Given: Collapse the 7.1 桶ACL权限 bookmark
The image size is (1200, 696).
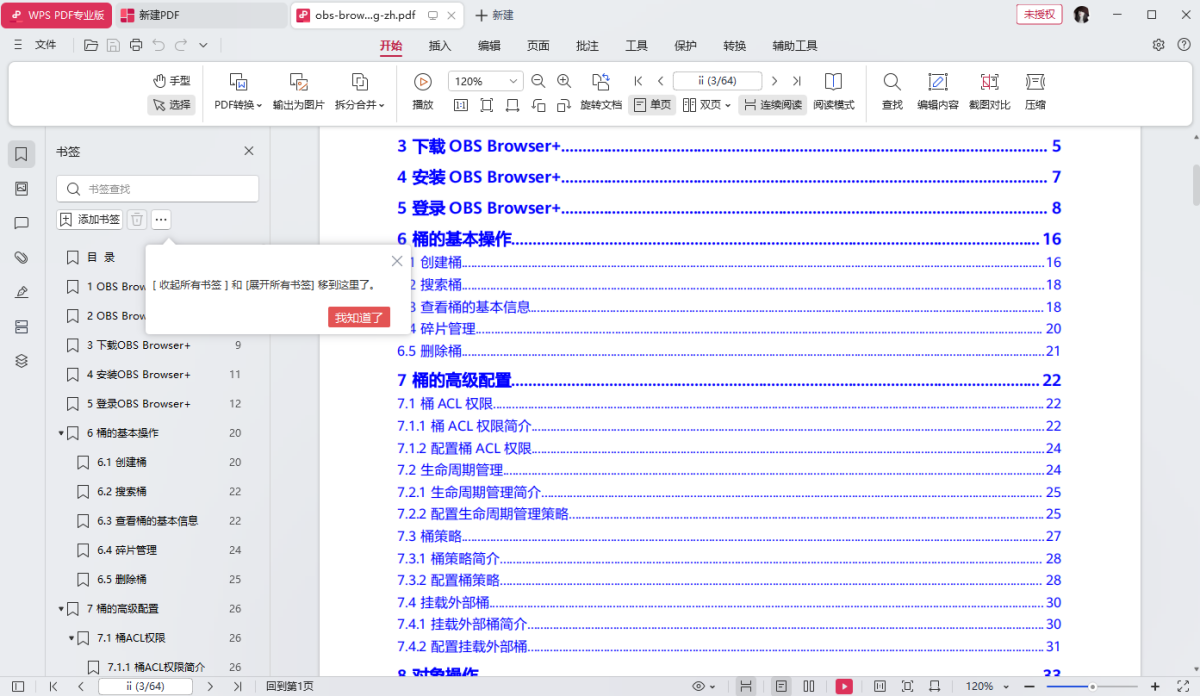Looking at the screenshot, I should coord(71,638).
